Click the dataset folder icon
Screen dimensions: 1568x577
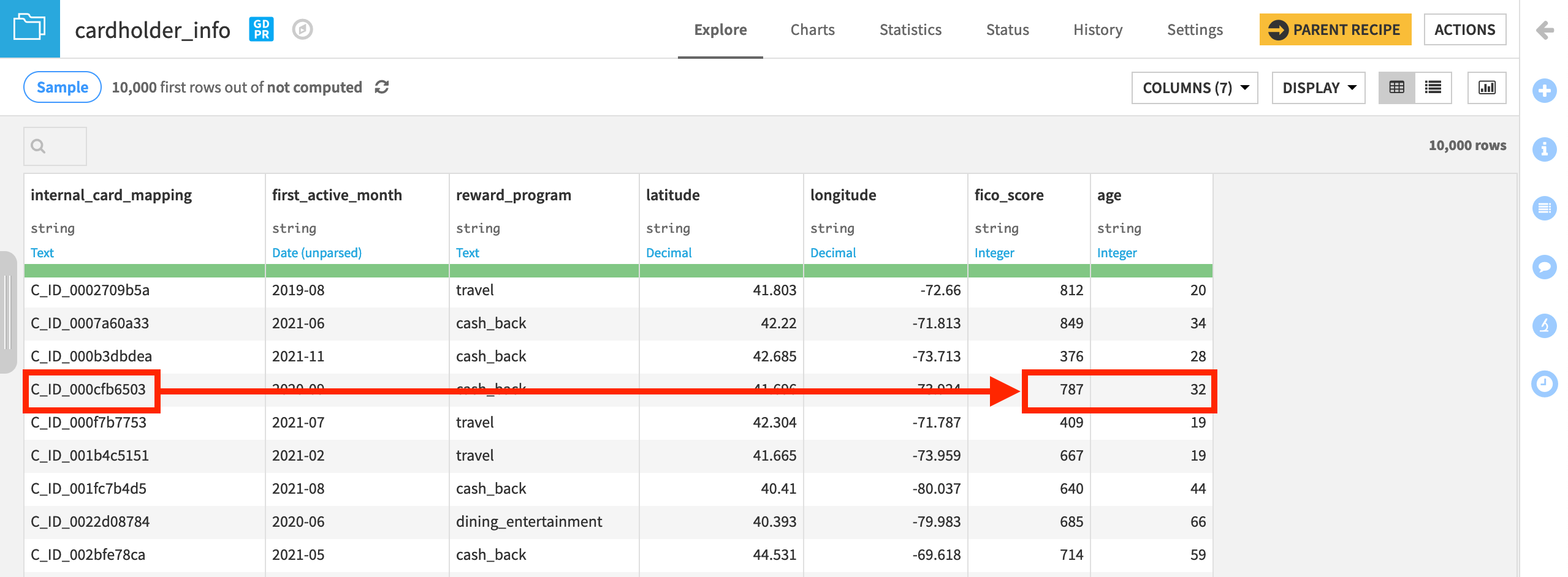pos(29,28)
